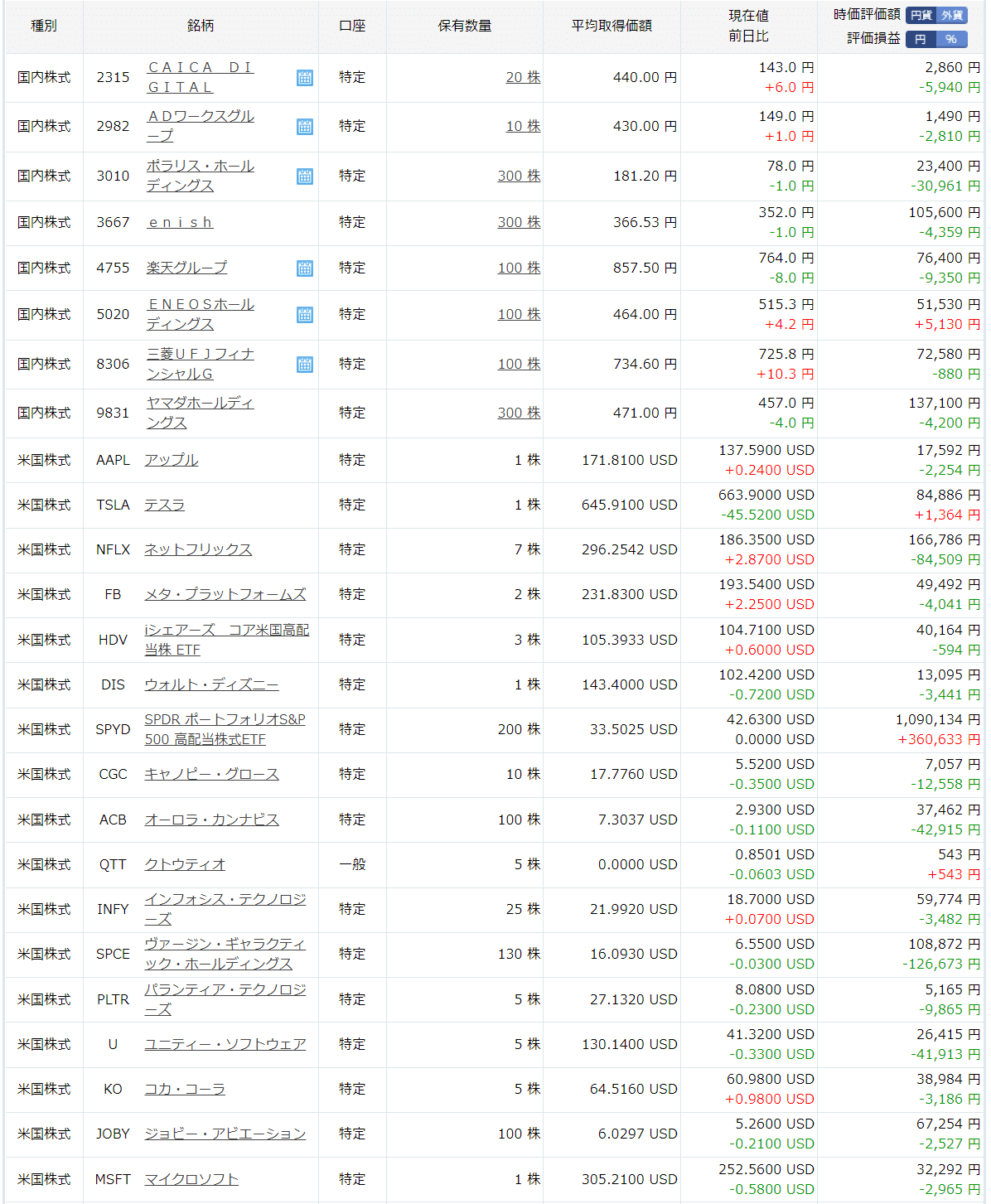Click ticker code NFLX
Viewport: 991px width, 1204px height.
[x=113, y=549]
